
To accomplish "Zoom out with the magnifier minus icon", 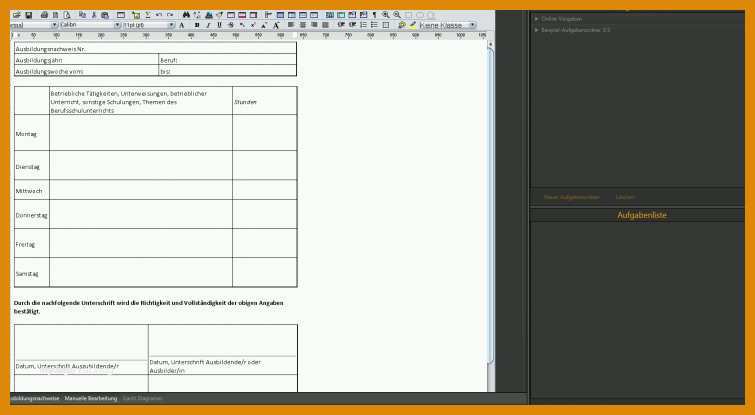I will 397,15.
